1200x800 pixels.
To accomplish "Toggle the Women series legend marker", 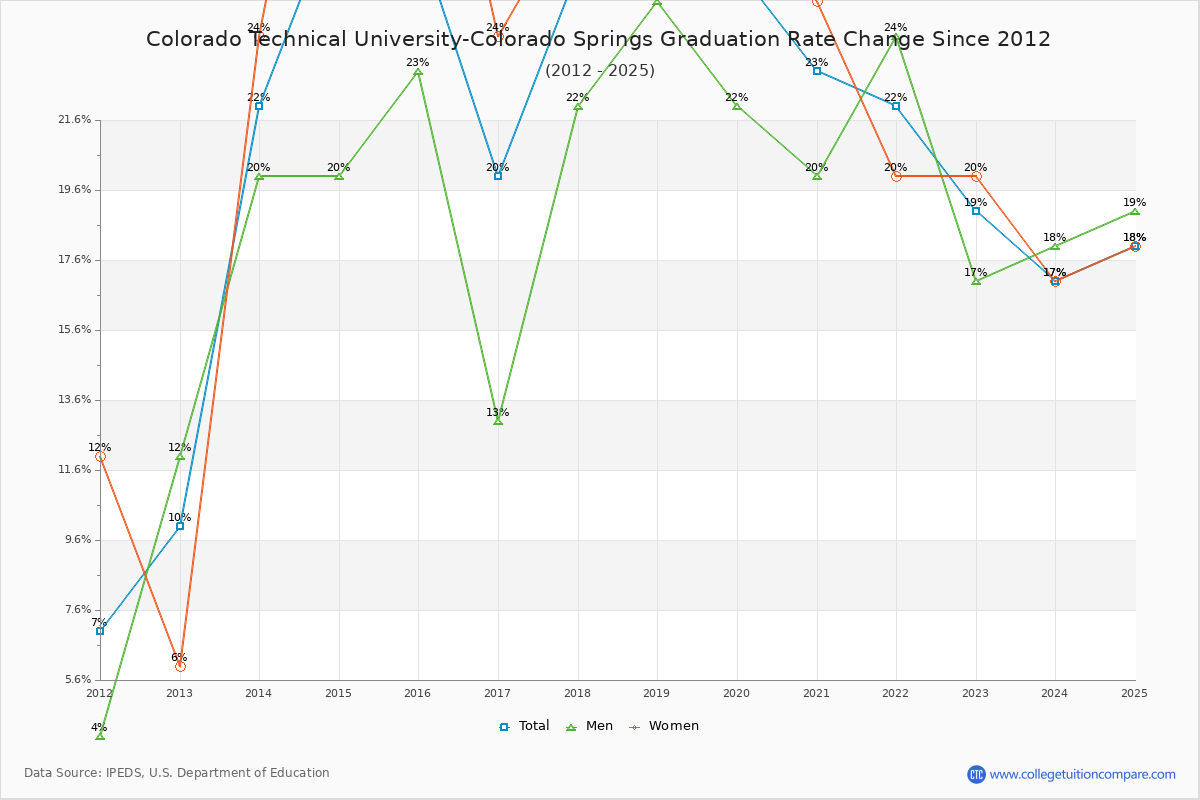I will [x=634, y=727].
